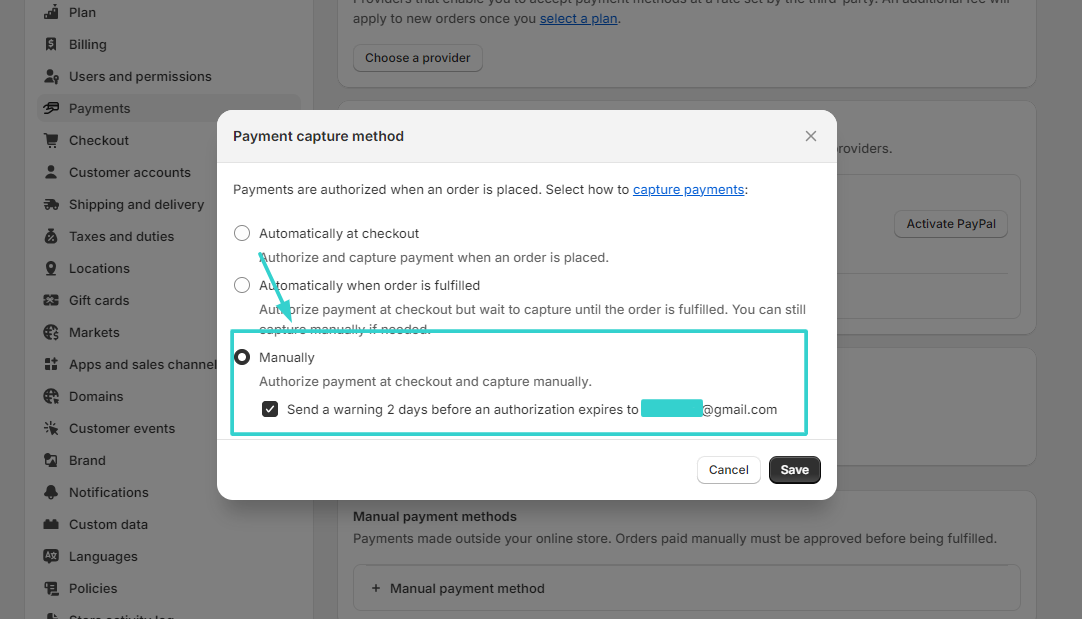Image resolution: width=1082 pixels, height=619 pixels.
Task: Click the Activate PayPal button
Action: [x=950, y=224]
